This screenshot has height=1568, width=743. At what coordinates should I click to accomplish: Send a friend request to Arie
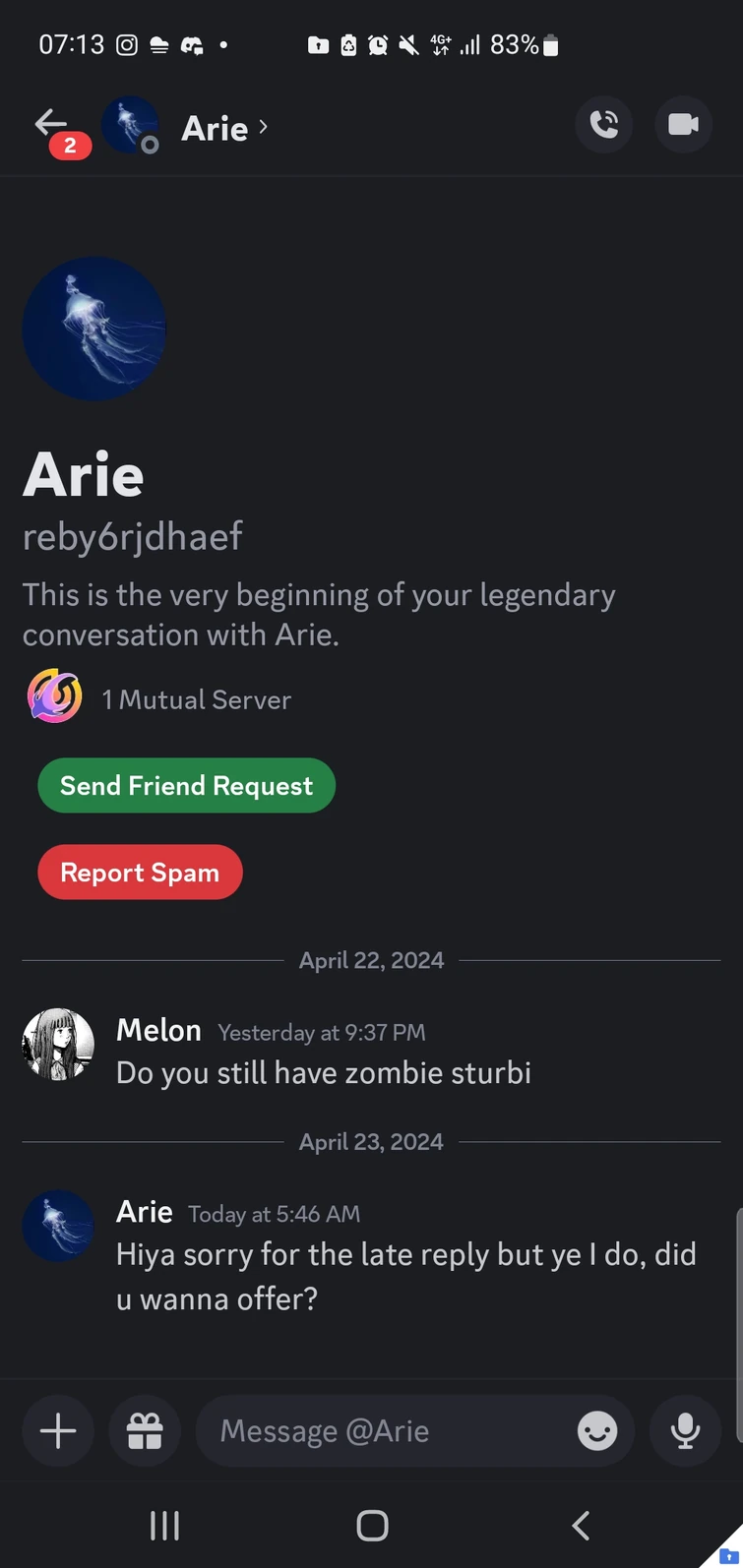pos(186,785)
